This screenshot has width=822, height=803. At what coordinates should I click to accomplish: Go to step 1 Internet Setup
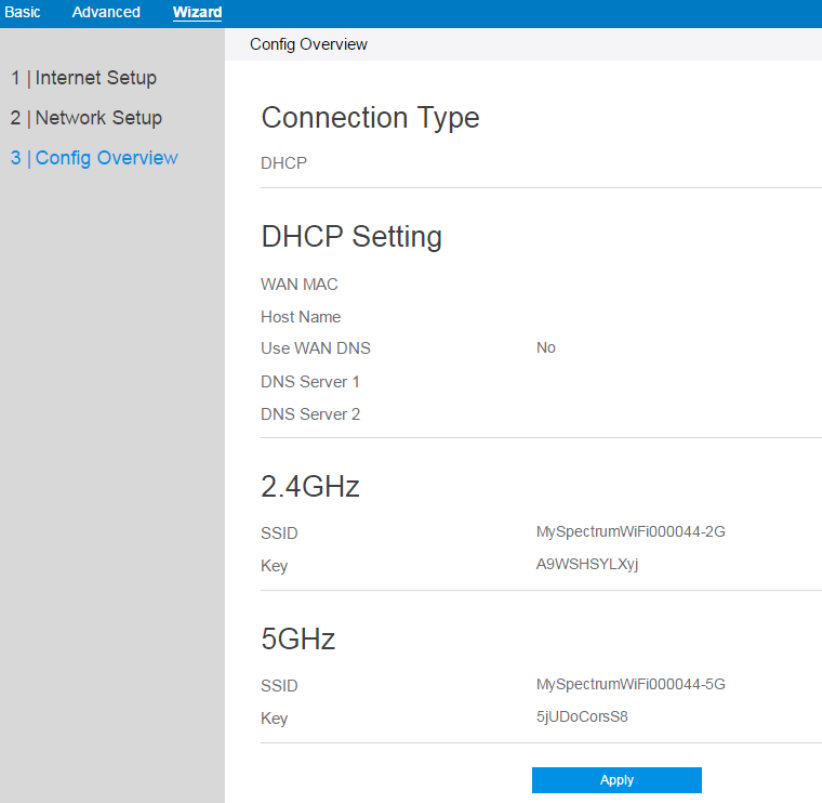click(84, 78)
